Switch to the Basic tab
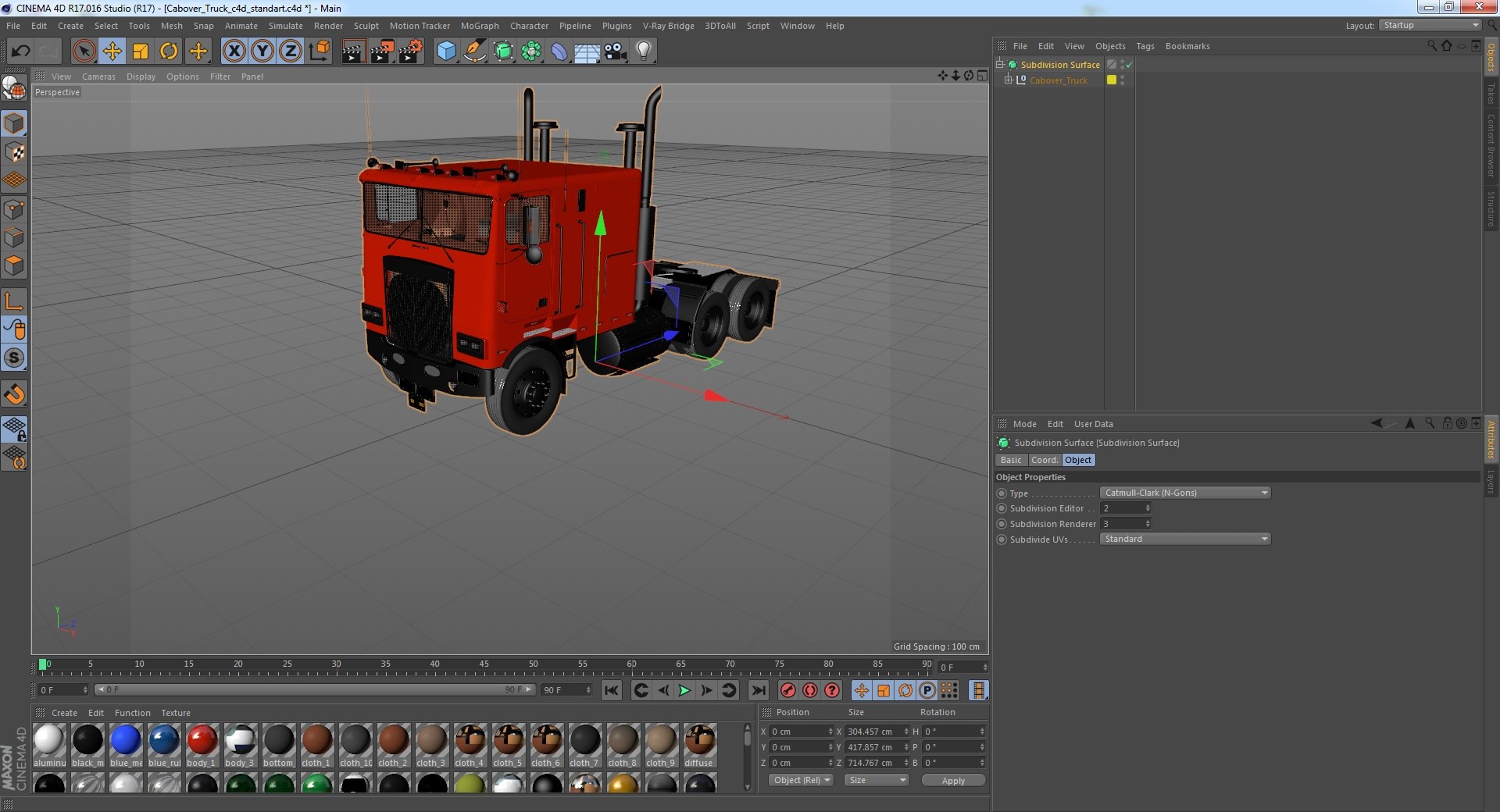This screenshot has width=1500, height=812. pos(1011,460)
